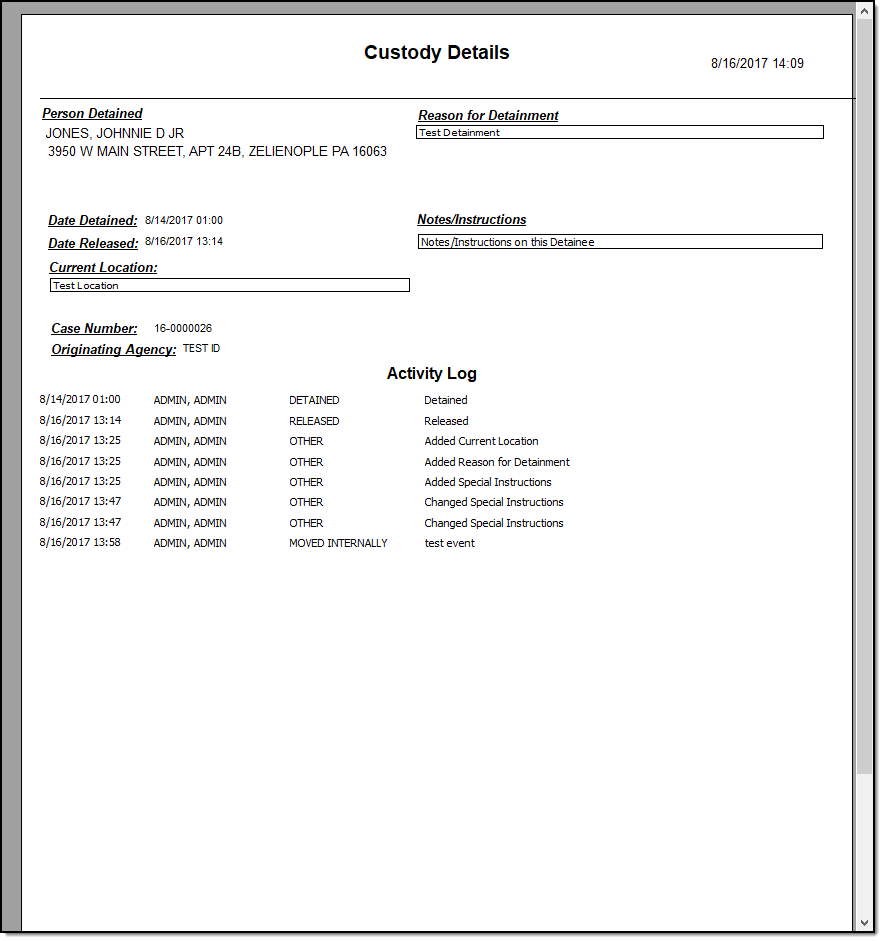883x941 pixels.
Task: Click the Added Reason for Detainment log description
Action: click(x=497, y=462)
